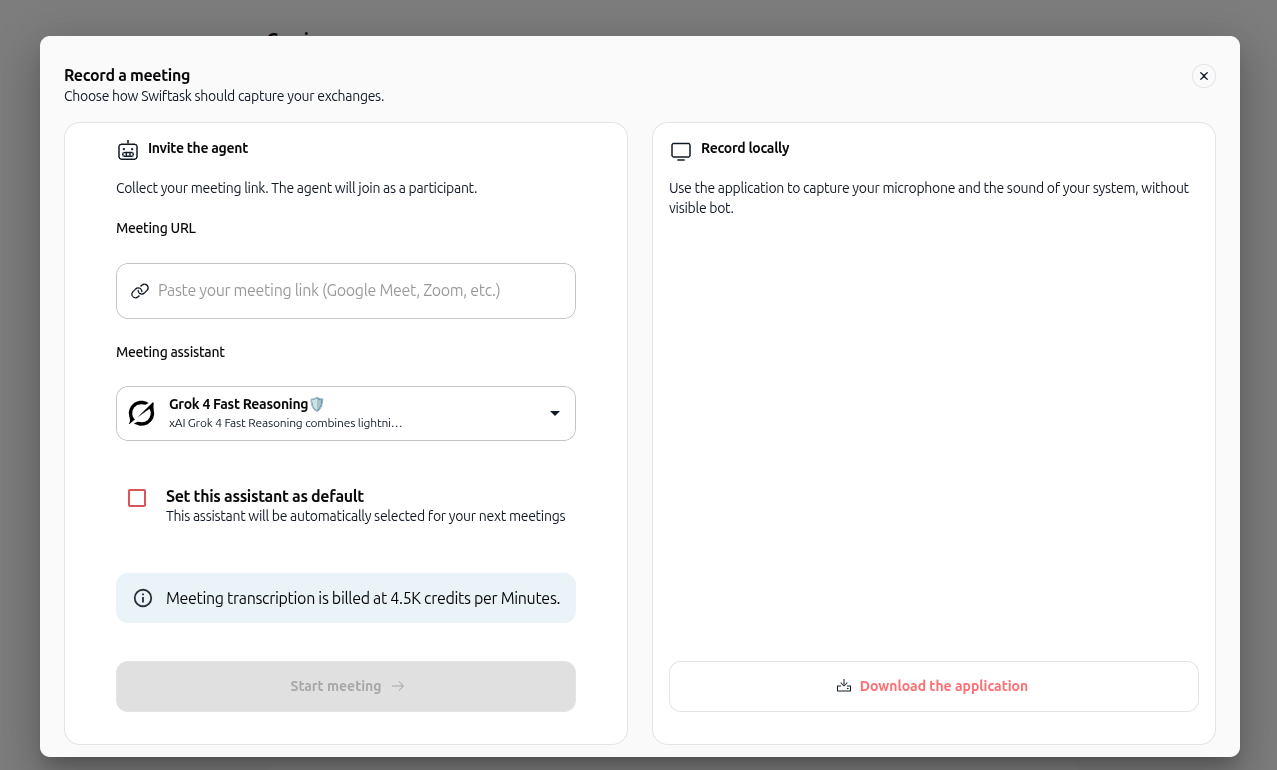Screen dimensions: 1277x770
Task: Click the Grok logo icon
Action: [142, 413]
